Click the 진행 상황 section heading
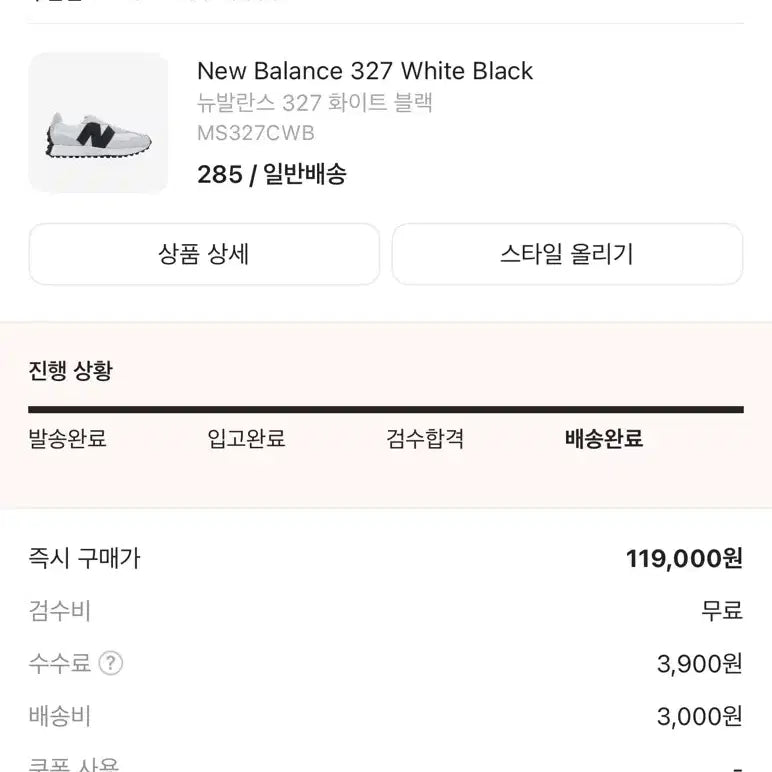This screenshot has width=772, height=772. [70, 371]
